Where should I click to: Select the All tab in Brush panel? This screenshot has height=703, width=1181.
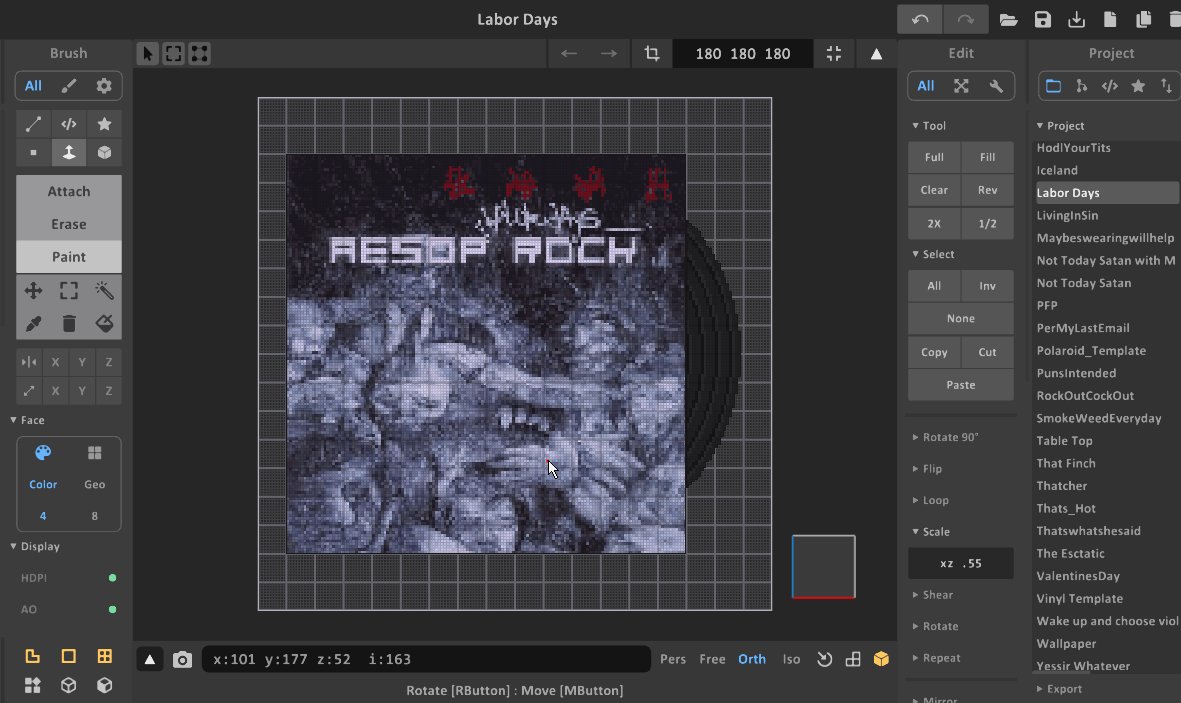33,86
